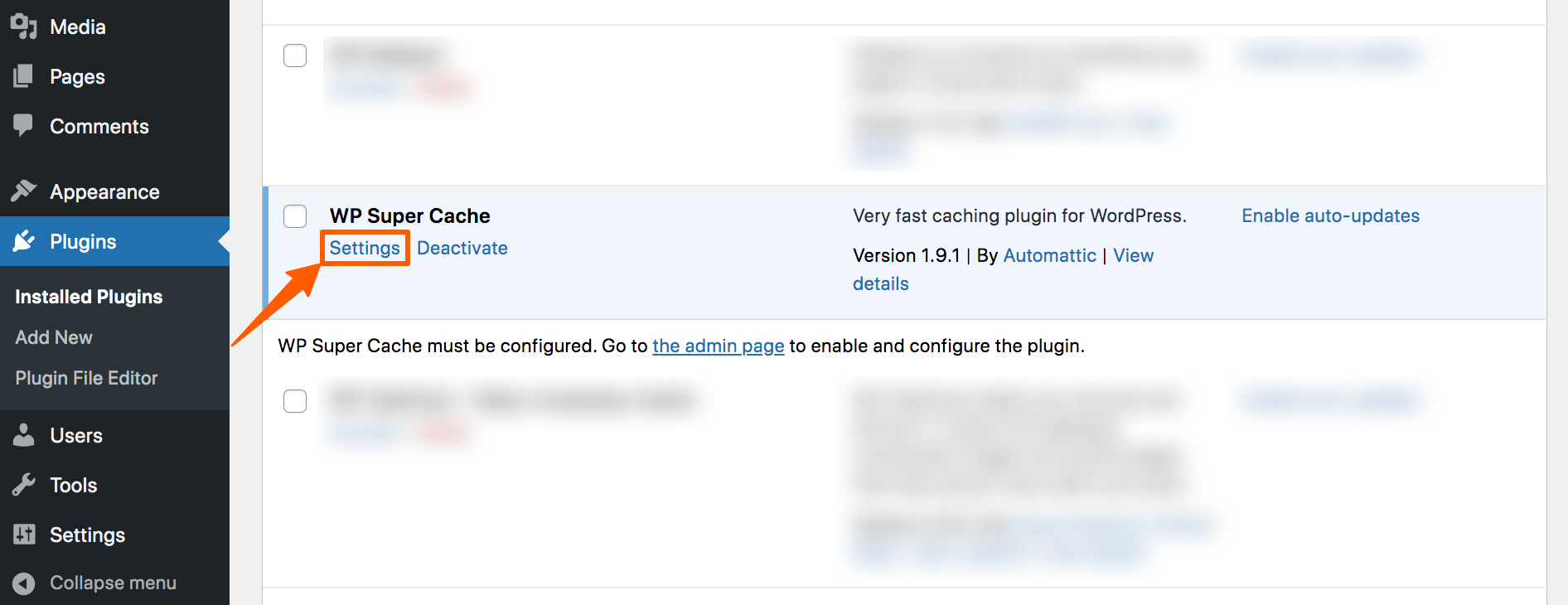Select Add New under Plugins

coord(53,337)
